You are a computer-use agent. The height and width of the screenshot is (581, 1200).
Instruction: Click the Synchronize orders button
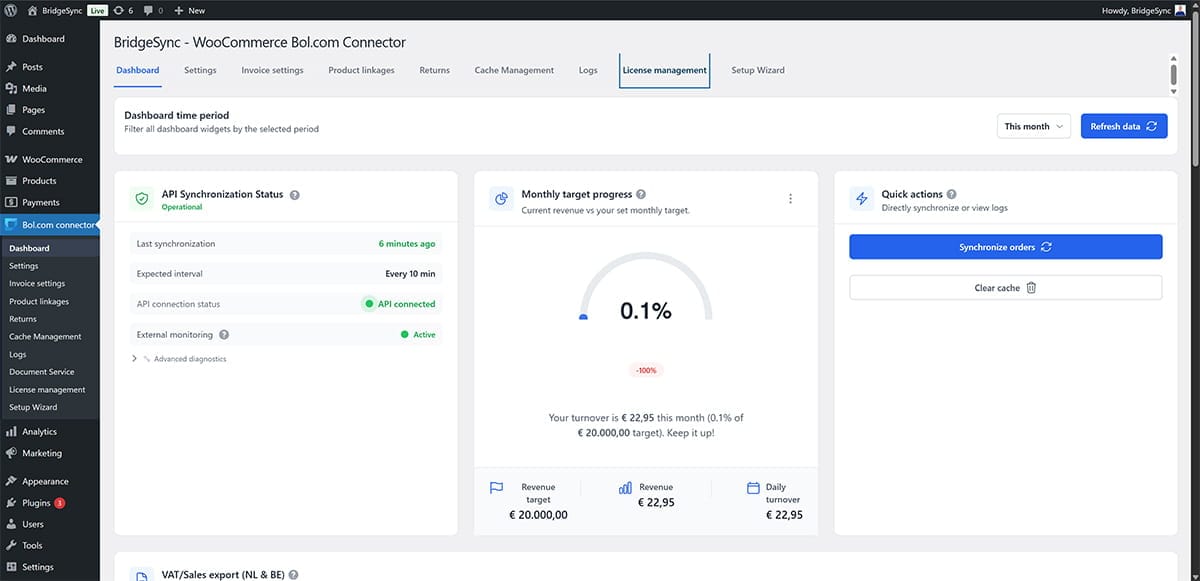point(1005,246)
